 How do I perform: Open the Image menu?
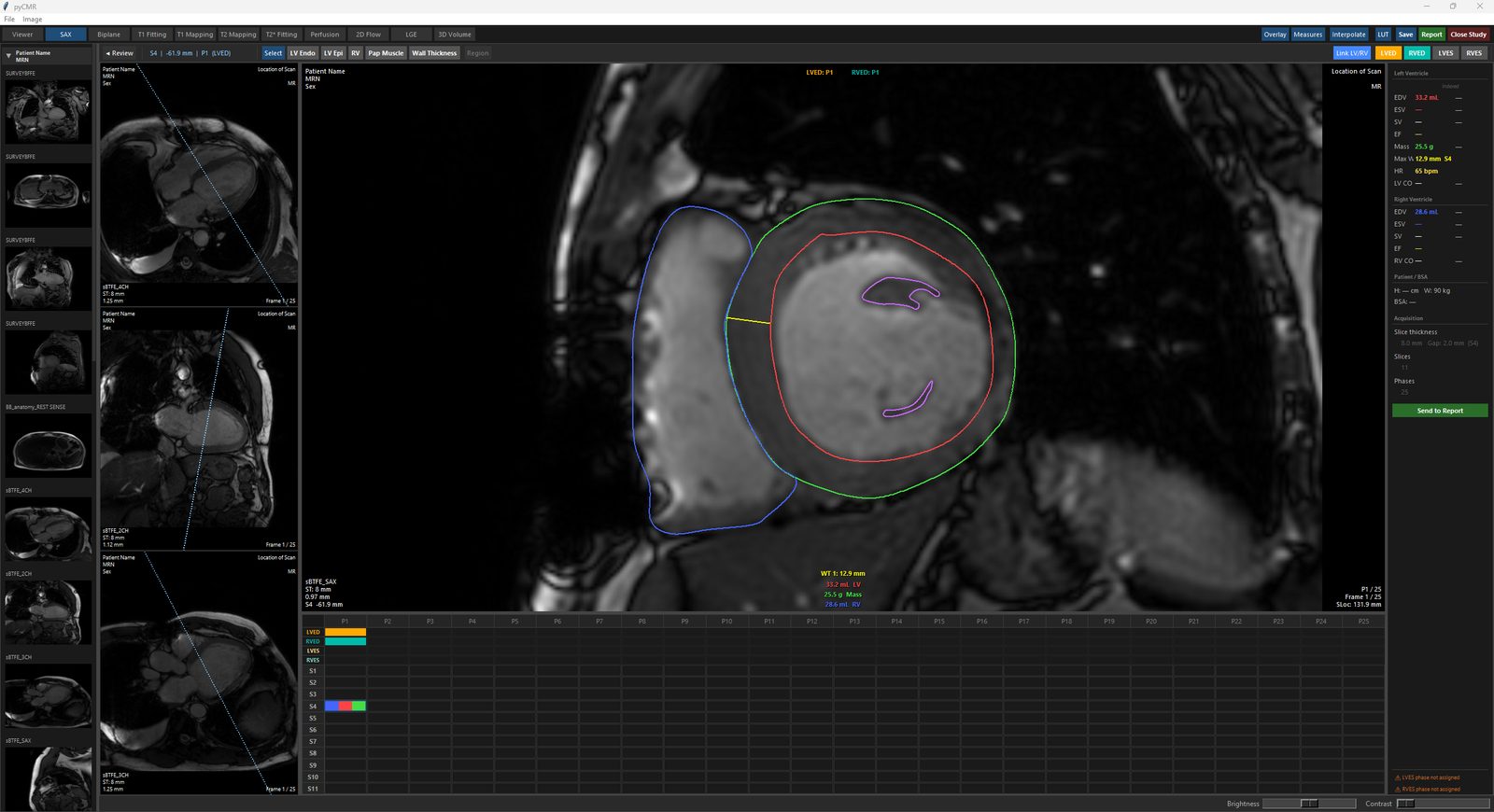tap(33, 19)
